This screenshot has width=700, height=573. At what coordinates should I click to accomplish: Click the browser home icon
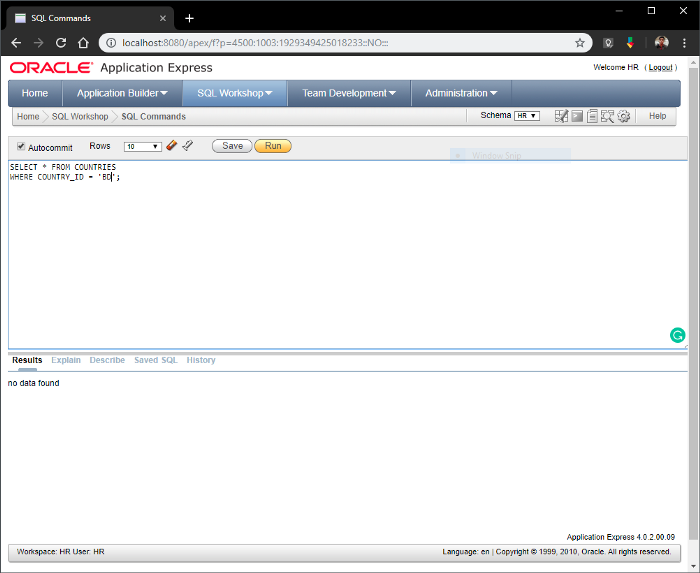pos(83,43)
